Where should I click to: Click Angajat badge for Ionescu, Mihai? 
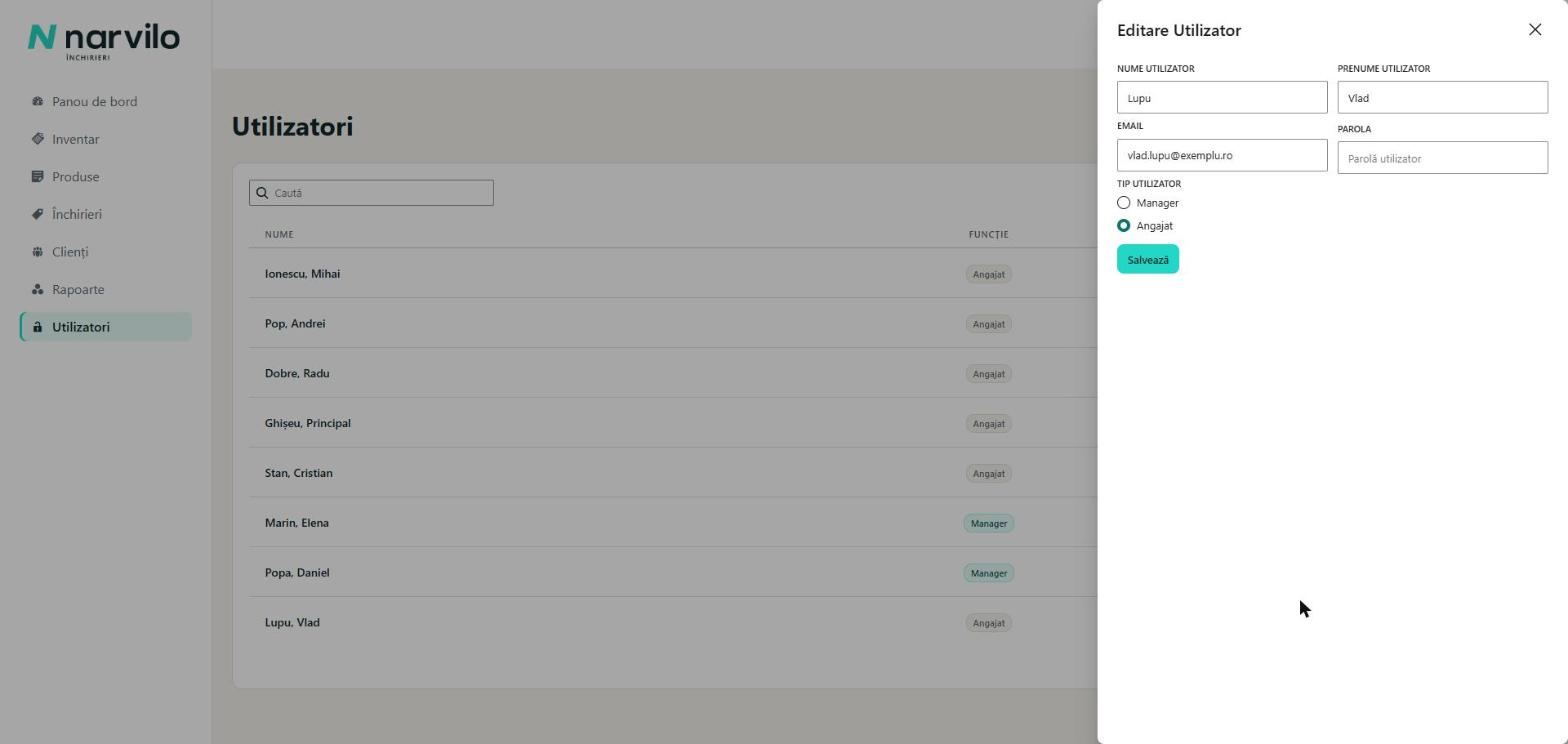[989, 274]
